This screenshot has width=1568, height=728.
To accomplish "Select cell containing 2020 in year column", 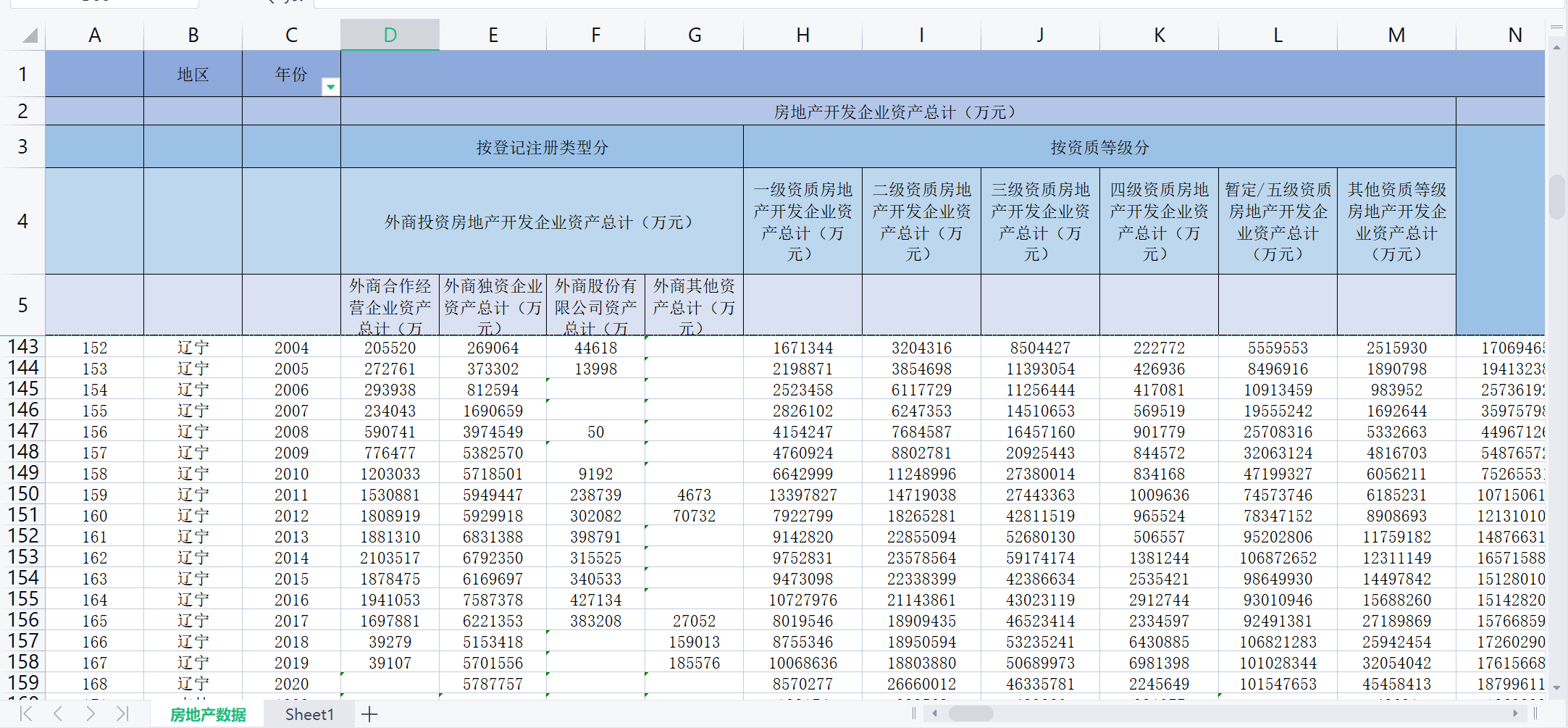I will coord(291,684).
